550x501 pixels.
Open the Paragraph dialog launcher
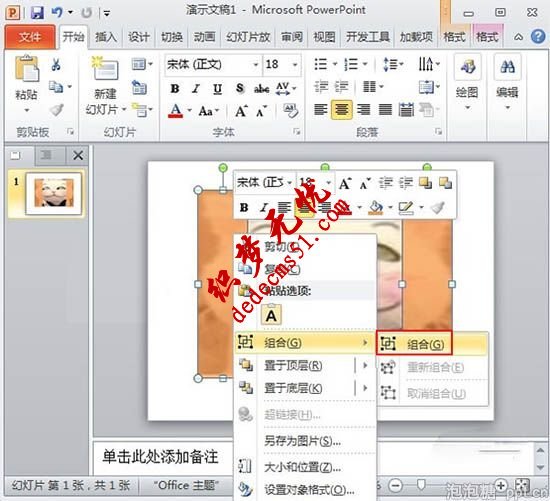(438, 132)
